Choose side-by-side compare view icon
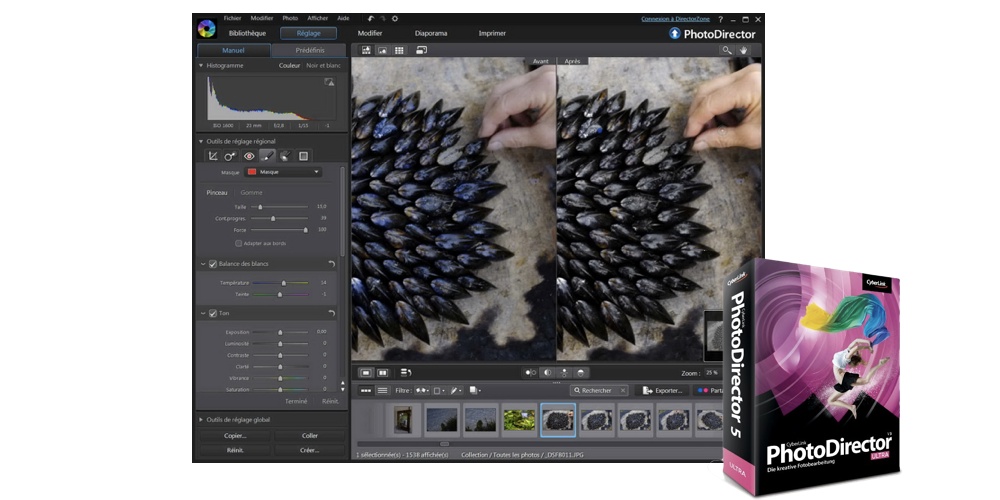 point(383,372)
